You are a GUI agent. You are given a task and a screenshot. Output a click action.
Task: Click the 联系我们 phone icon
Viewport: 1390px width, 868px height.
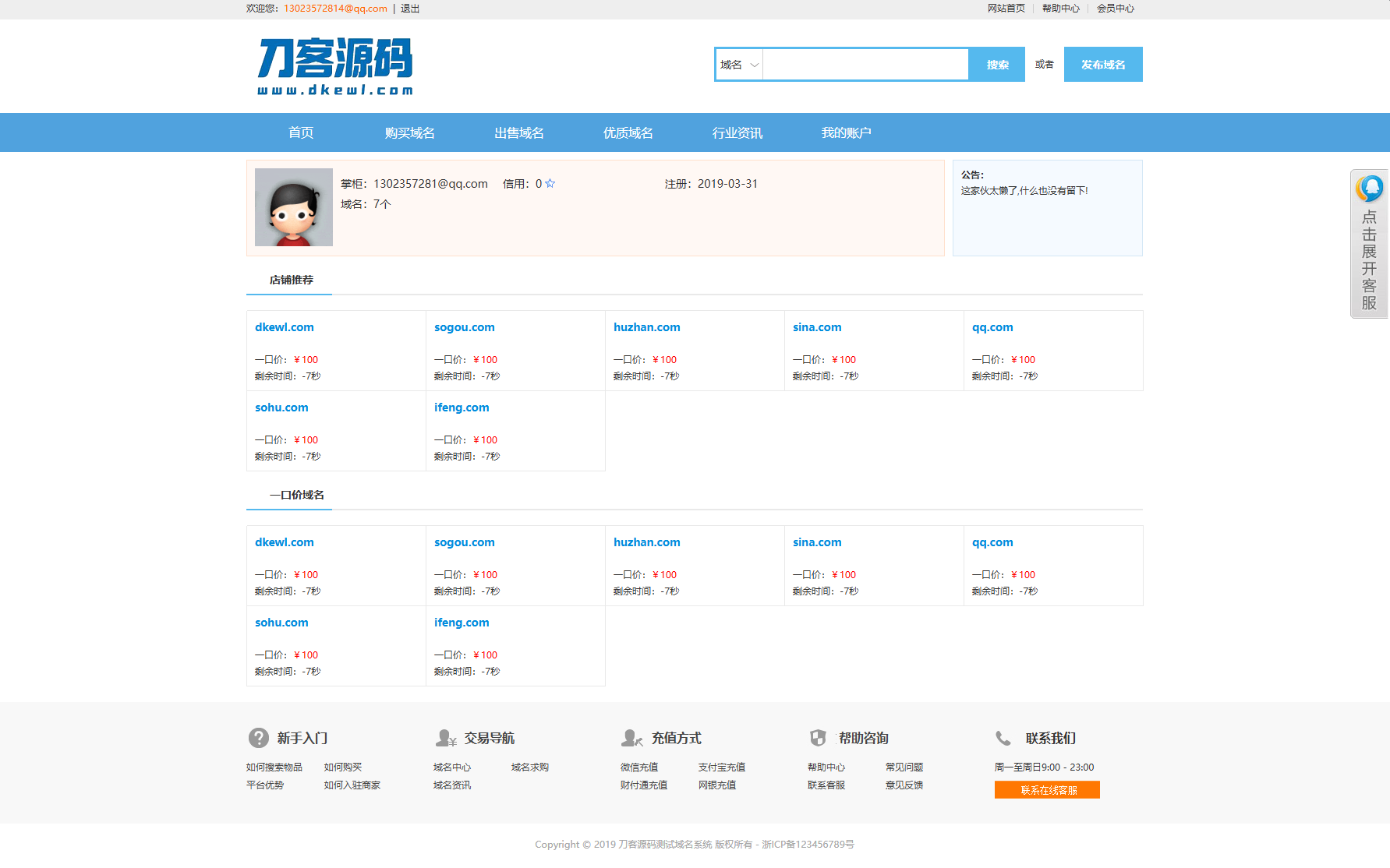pos(1004,738)
